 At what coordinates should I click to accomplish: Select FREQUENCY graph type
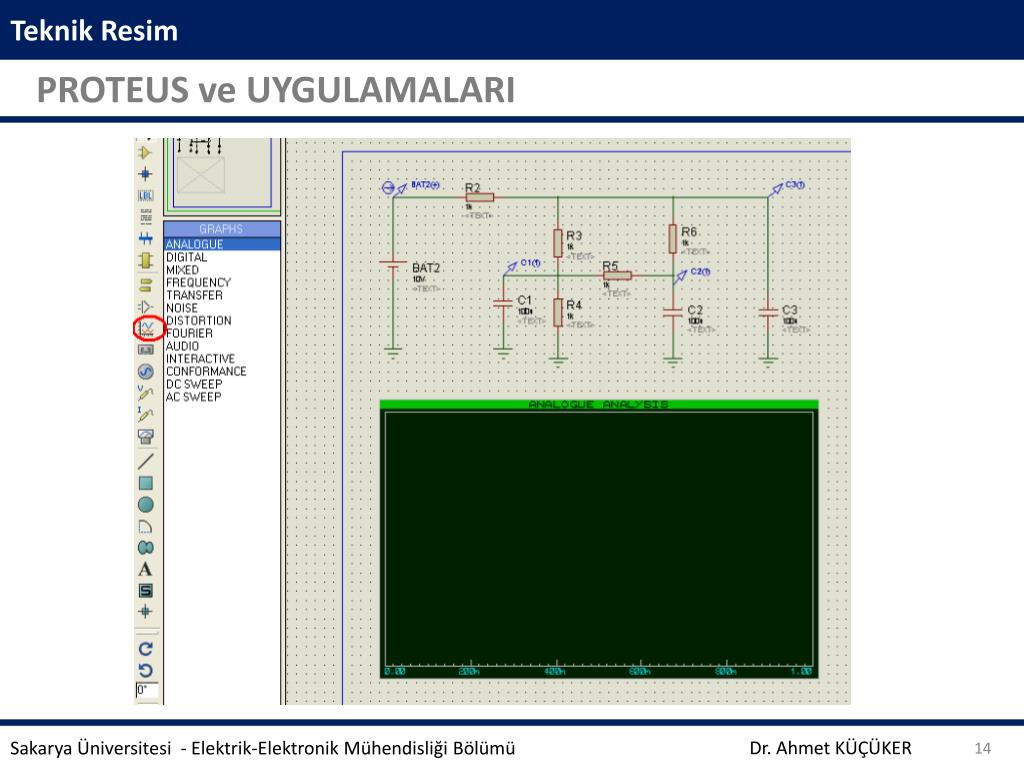198,282
